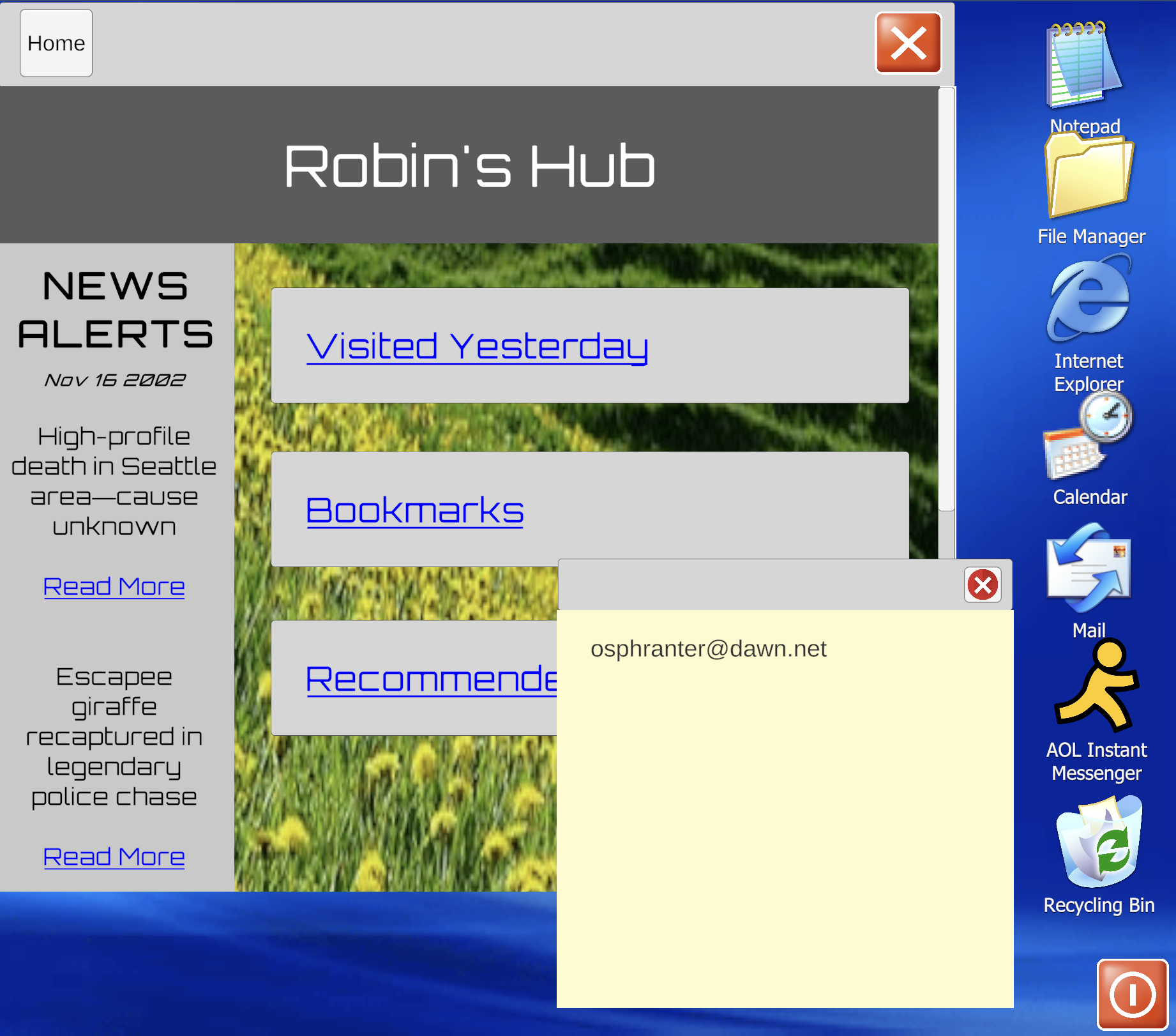Read more about Seattle death story

point(114,586)
